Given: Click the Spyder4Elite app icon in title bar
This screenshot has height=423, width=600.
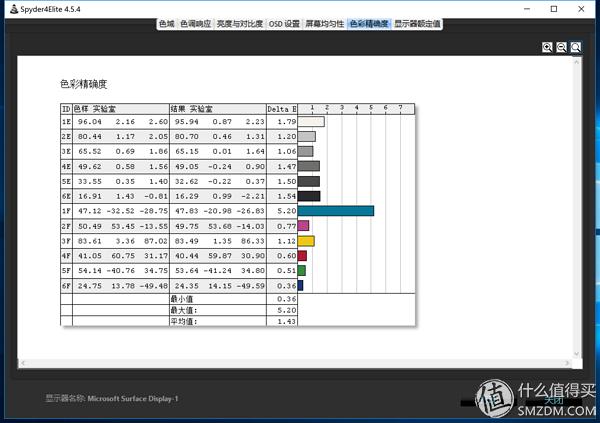Looking at the screenshot, I should tap(10, 9).
